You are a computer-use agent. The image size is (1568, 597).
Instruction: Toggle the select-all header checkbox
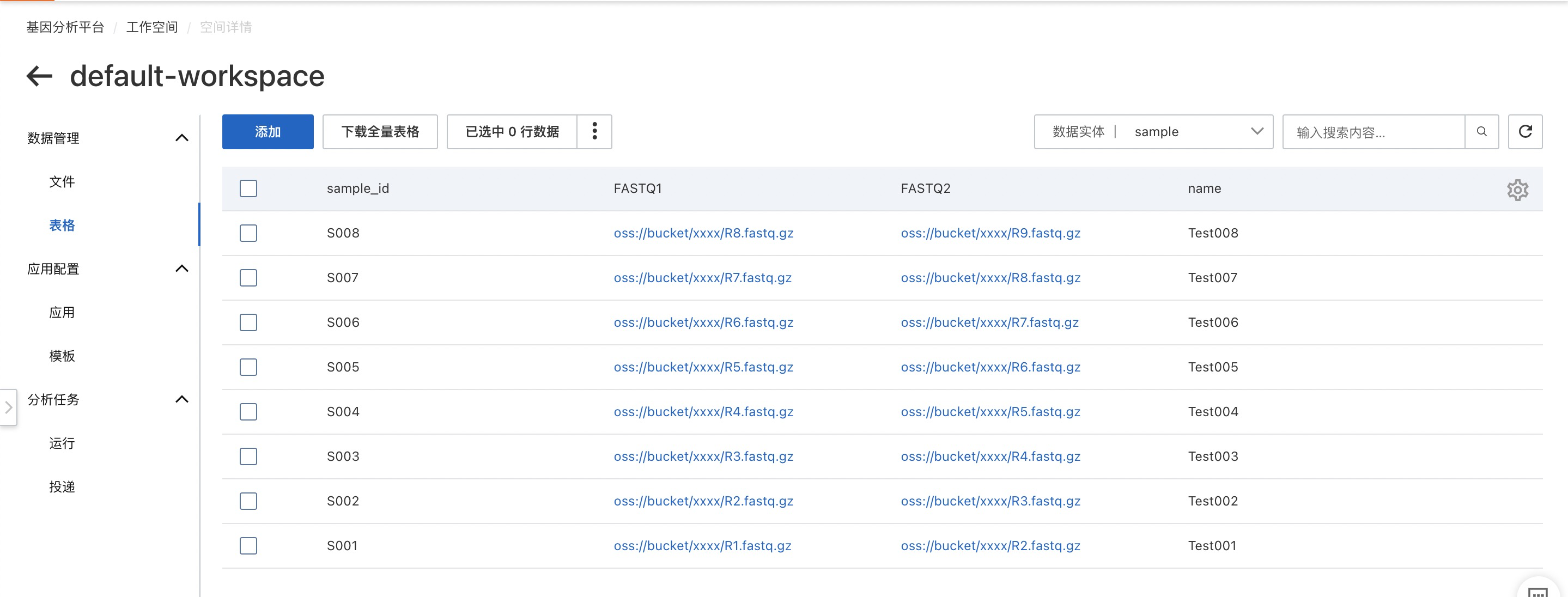[248, 188]
